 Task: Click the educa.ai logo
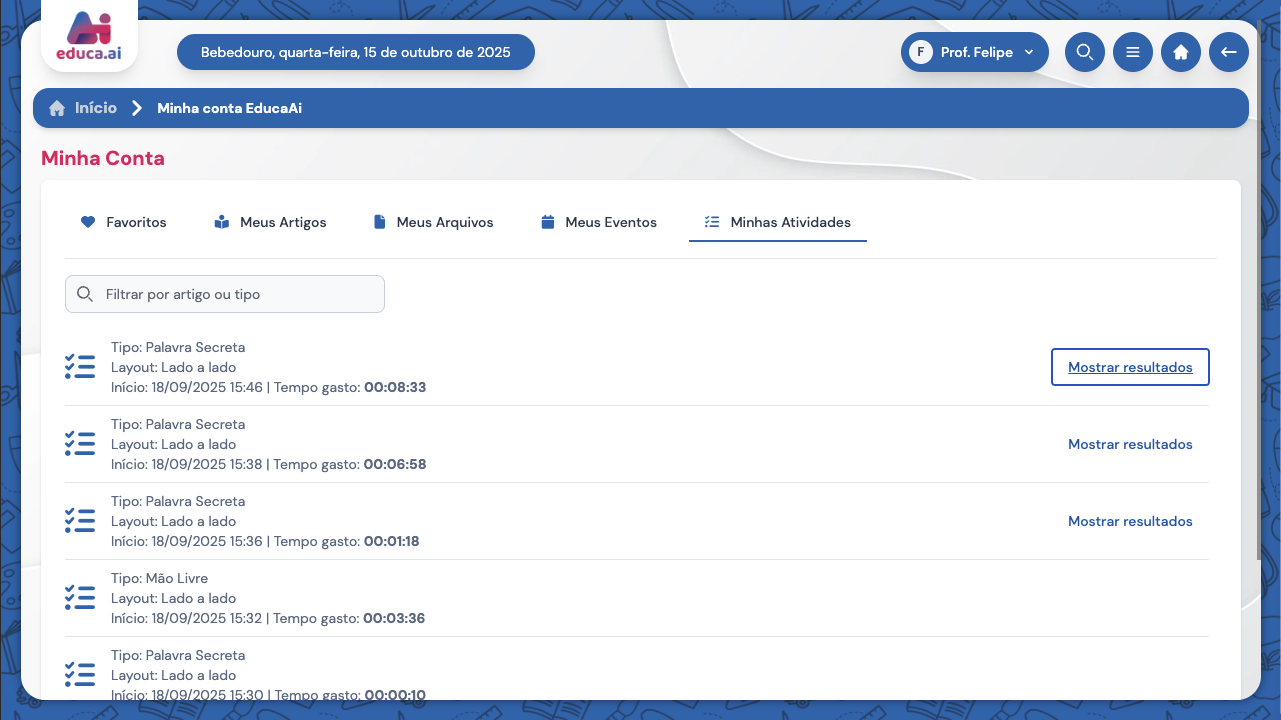89,37
